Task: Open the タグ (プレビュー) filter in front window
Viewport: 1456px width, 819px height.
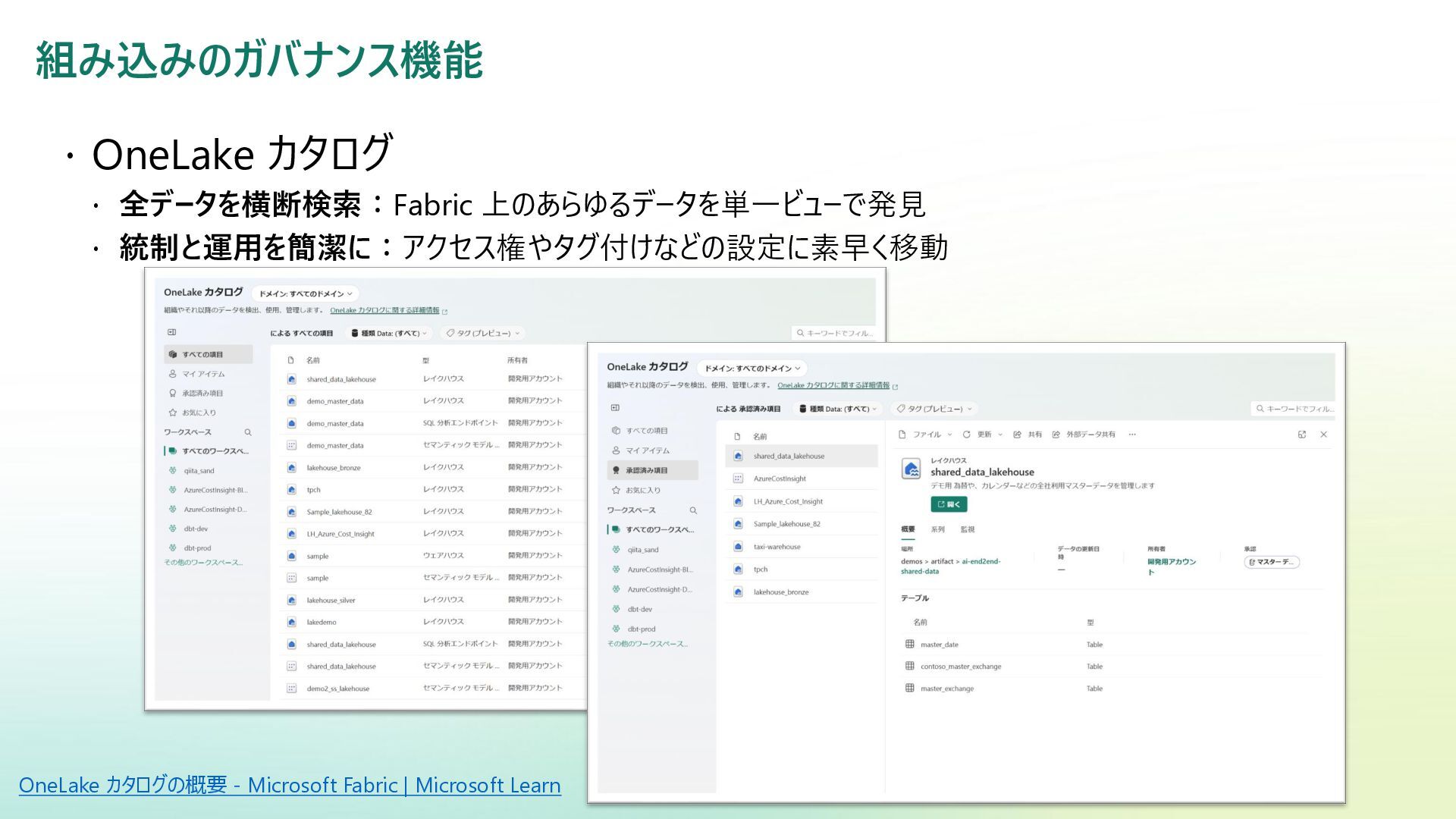Action: coord(934,409)
